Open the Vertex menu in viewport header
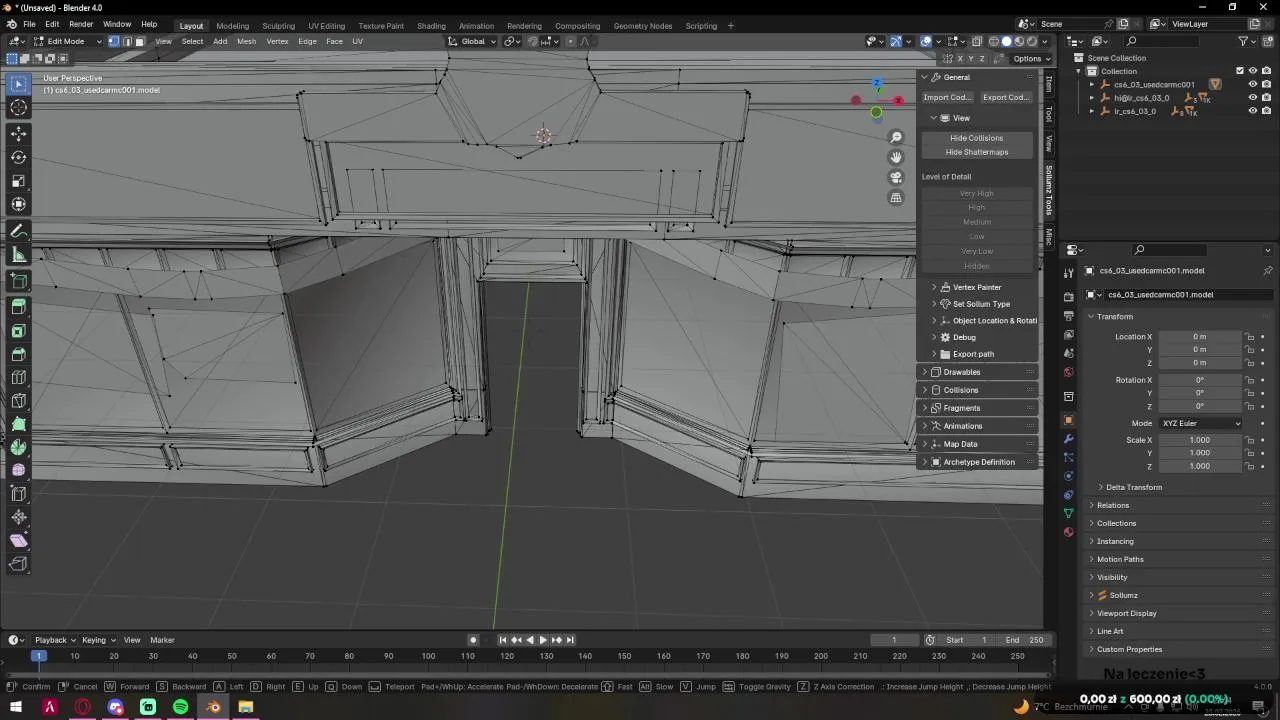The image size is (1280, 720). [277, 41]
